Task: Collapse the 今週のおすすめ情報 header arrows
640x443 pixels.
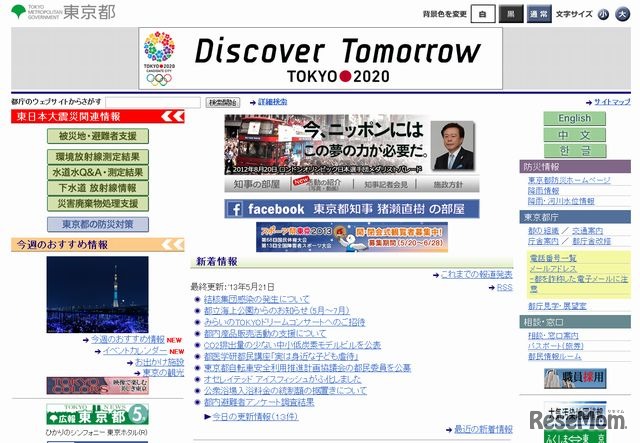Action: [172, 245]
